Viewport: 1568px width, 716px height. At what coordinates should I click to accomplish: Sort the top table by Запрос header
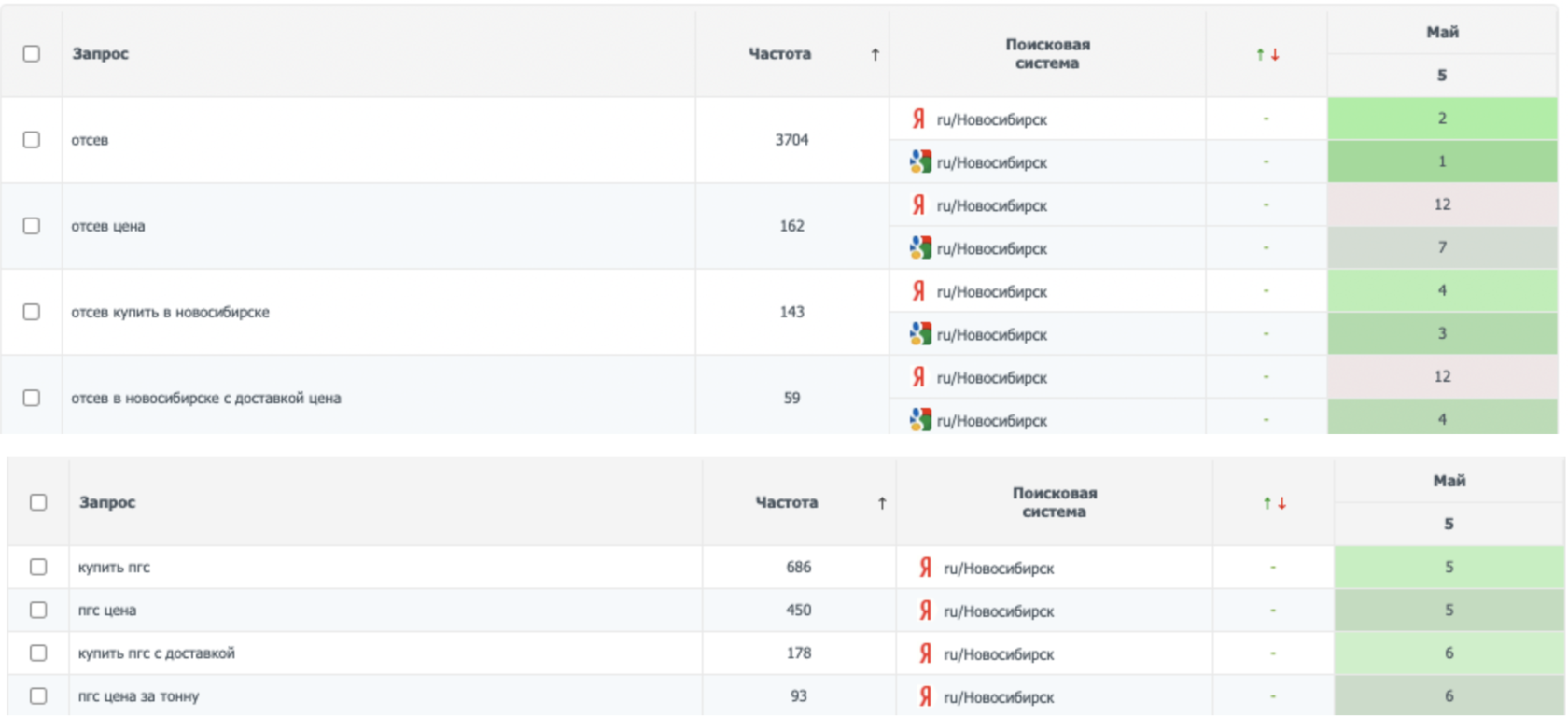click(x=101, y=53)
